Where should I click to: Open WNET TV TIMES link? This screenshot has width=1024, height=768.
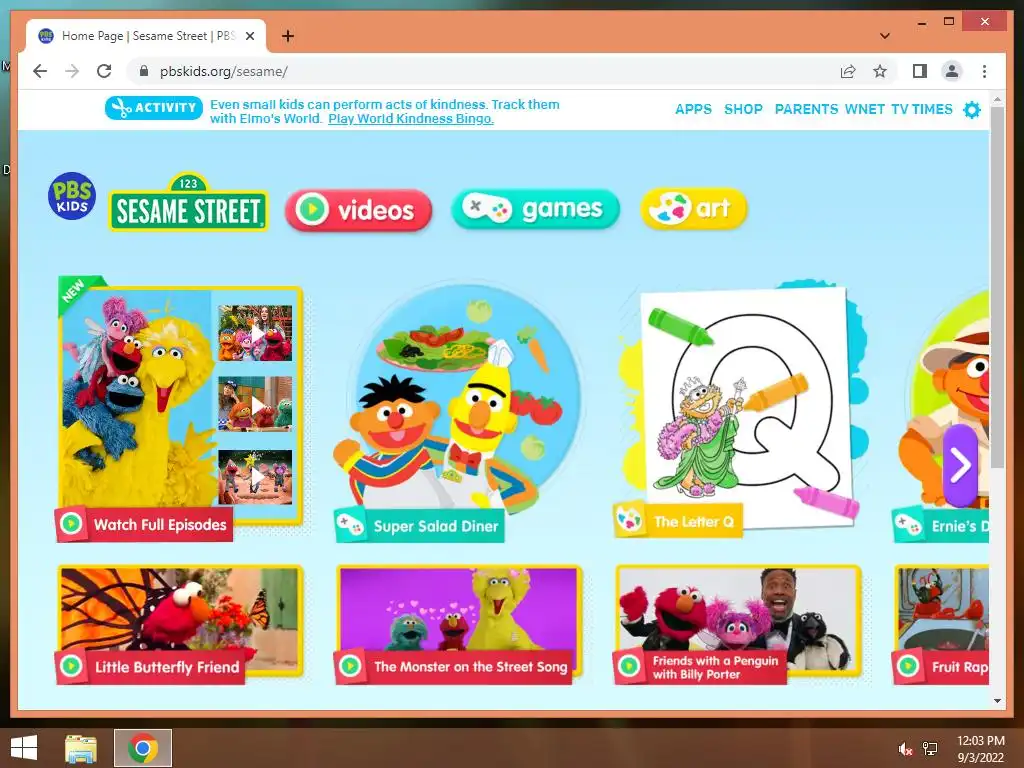[898, 109]
